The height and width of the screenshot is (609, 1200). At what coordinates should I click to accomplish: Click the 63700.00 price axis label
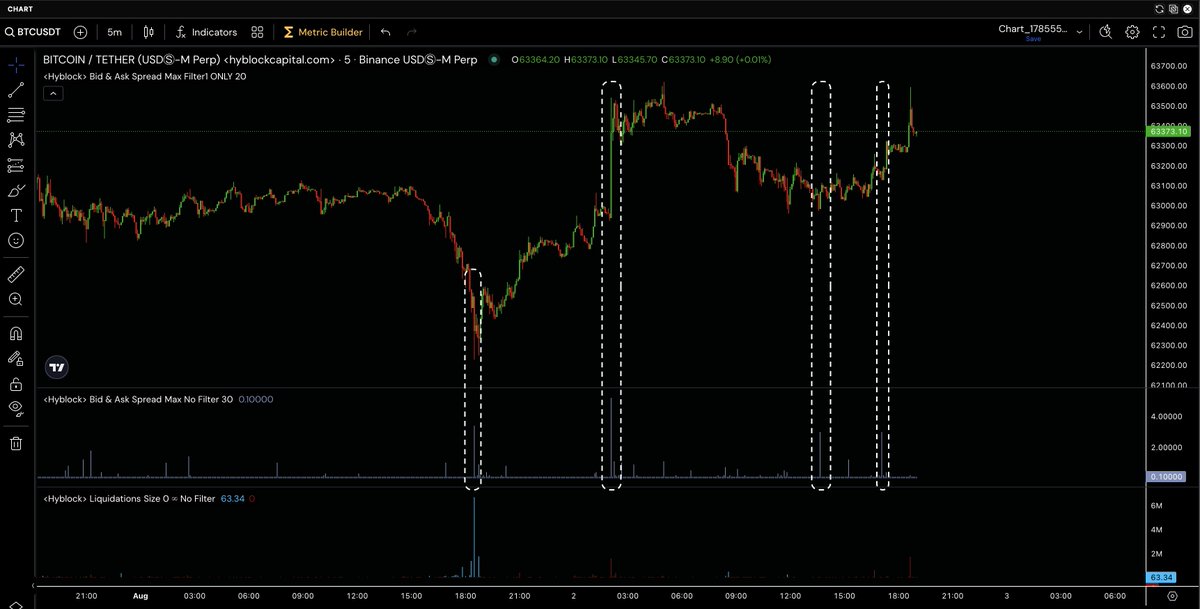[1167, 66]
